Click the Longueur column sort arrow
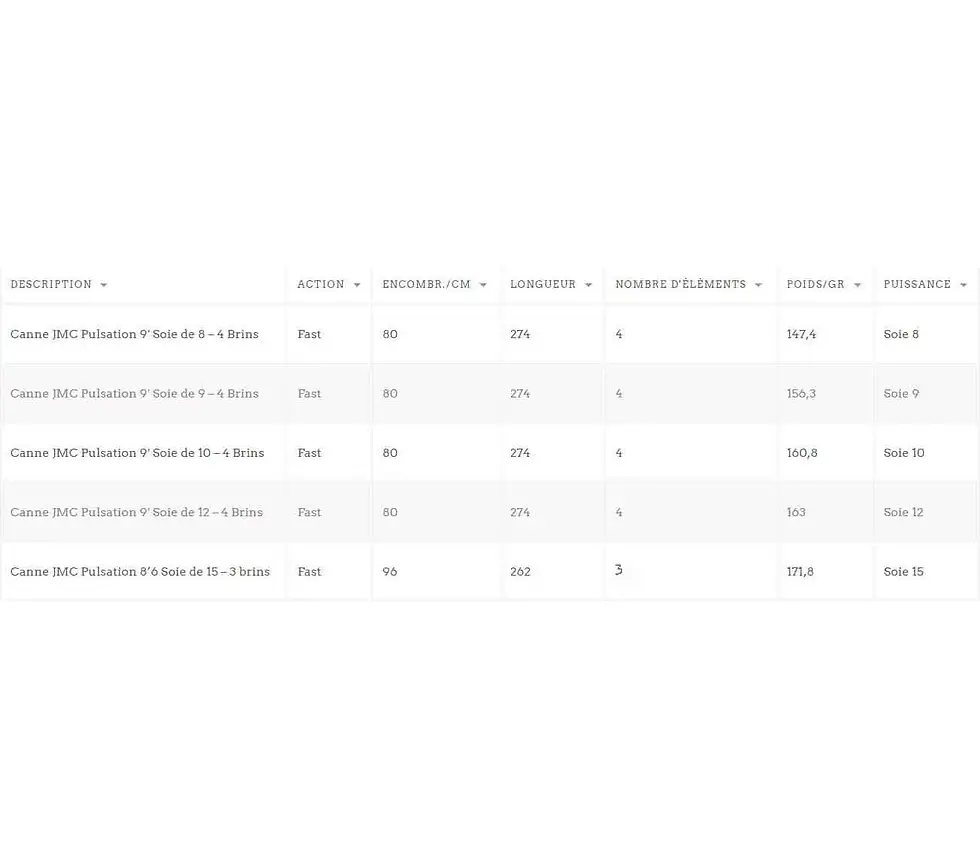Image resolution: width=980 pixels, height=868 pixels. coord(588,285)
